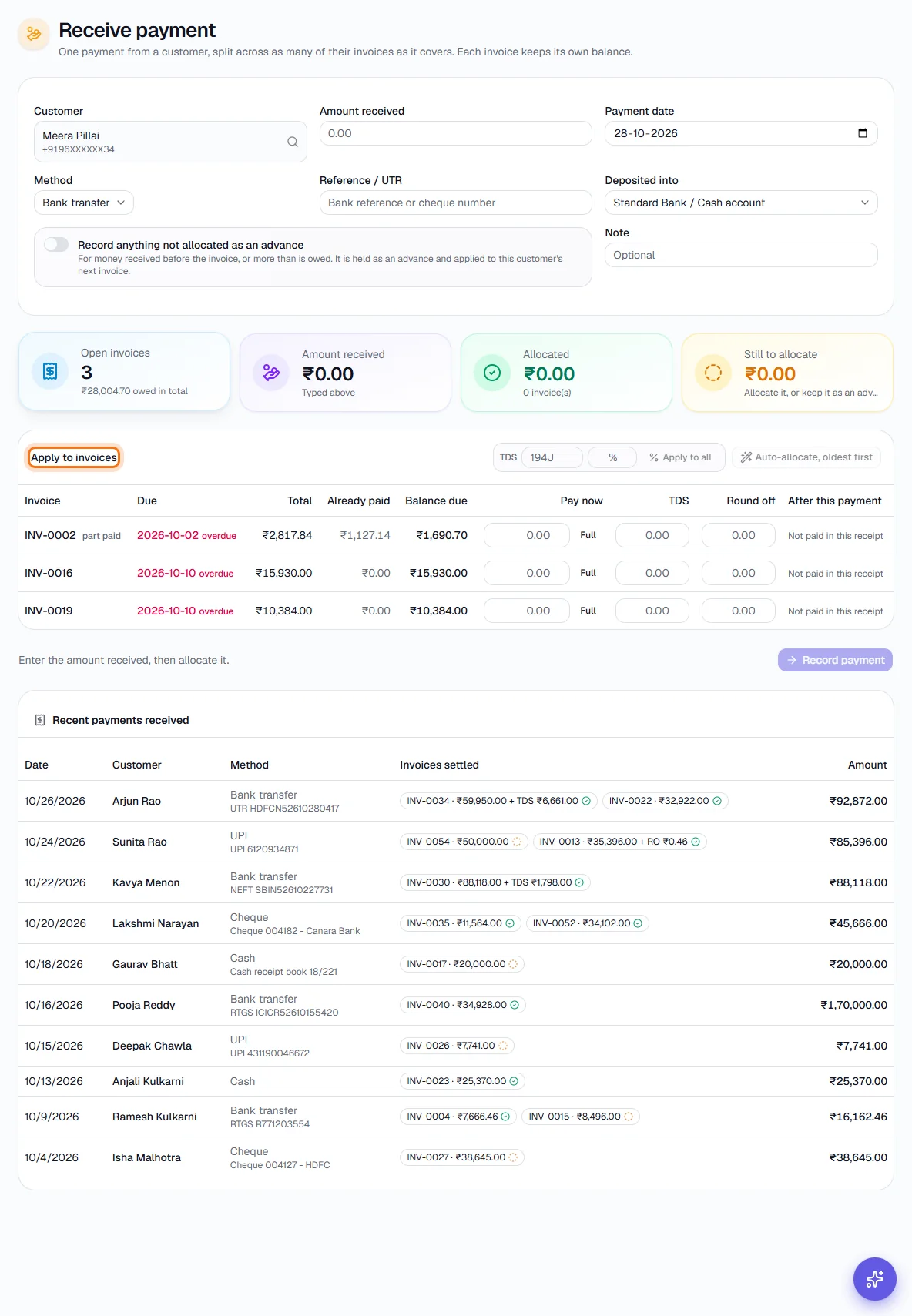Click the 2026-10-02 overdue due date
Image resolution: width=912 pixels, height=1316 pixels.
coord(186,535)
